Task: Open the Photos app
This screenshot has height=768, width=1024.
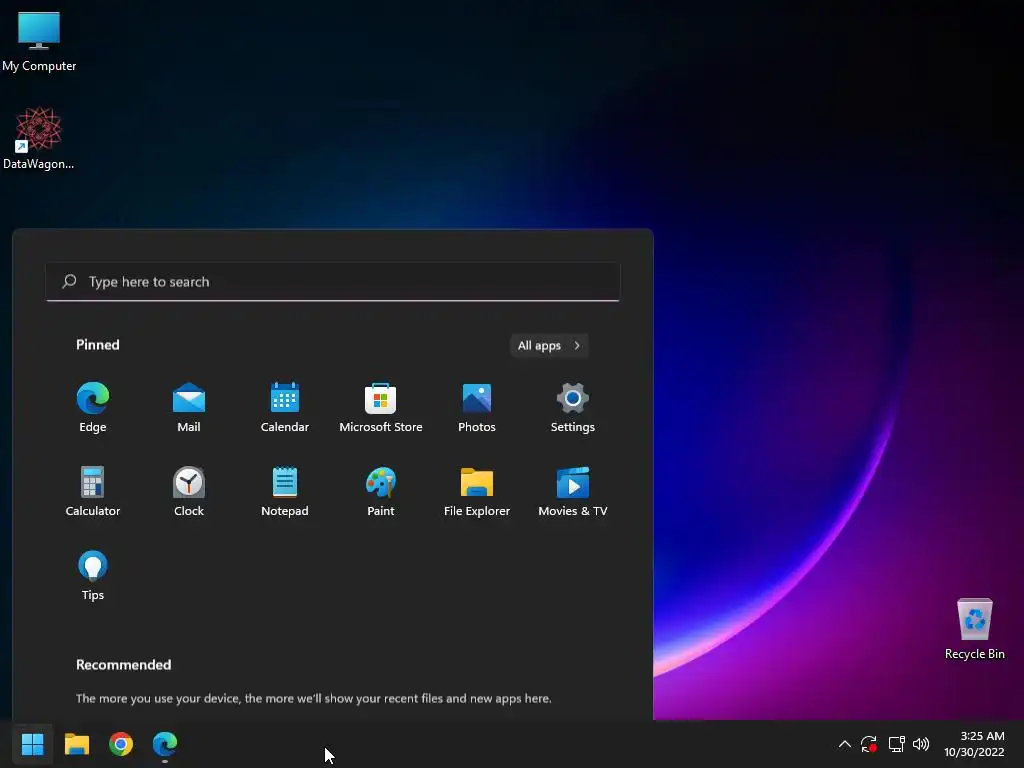Action: pyautogui.click(x=477, y=408)
